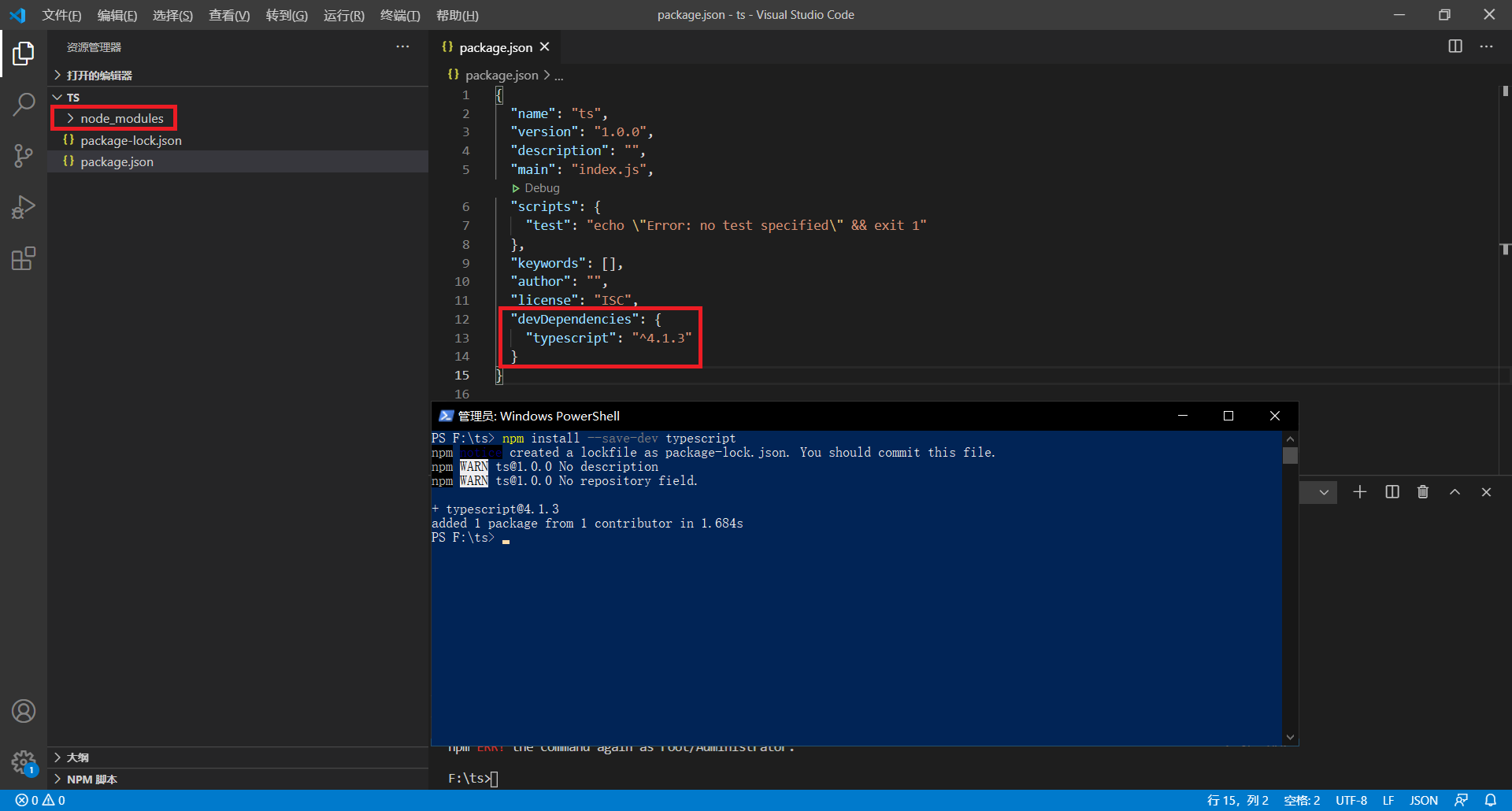Minimize the PowerShell window
This screenshot has width=1512, height=811.
point(1183,416)
